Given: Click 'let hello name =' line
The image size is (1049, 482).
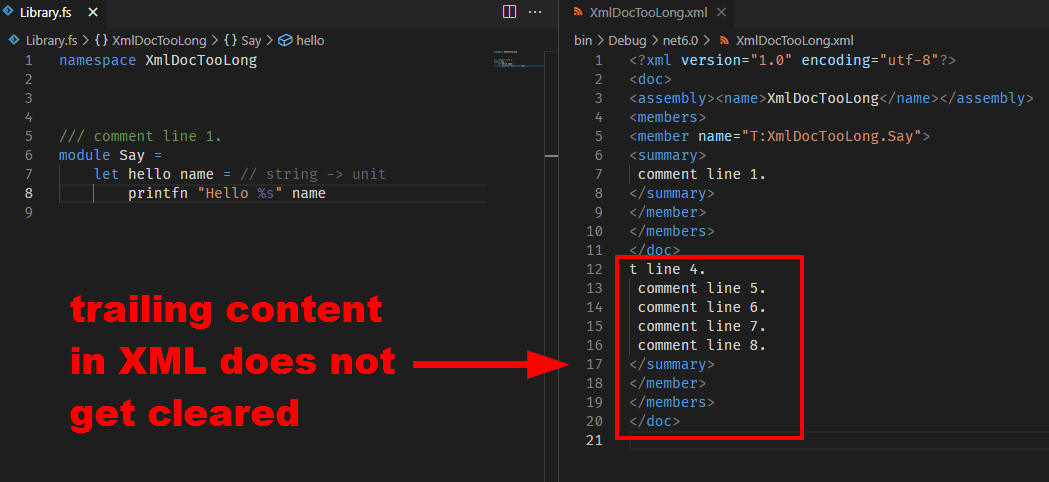Looking at the screenshot, I should (163, 175).
